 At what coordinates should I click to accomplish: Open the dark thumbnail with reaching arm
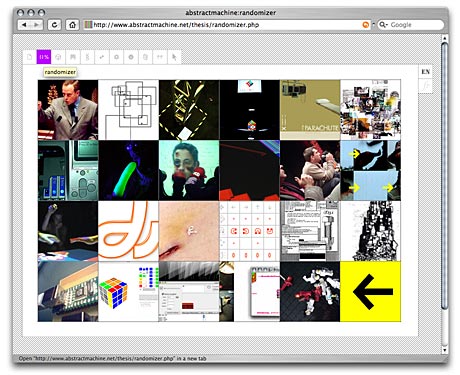coord(68,231)
